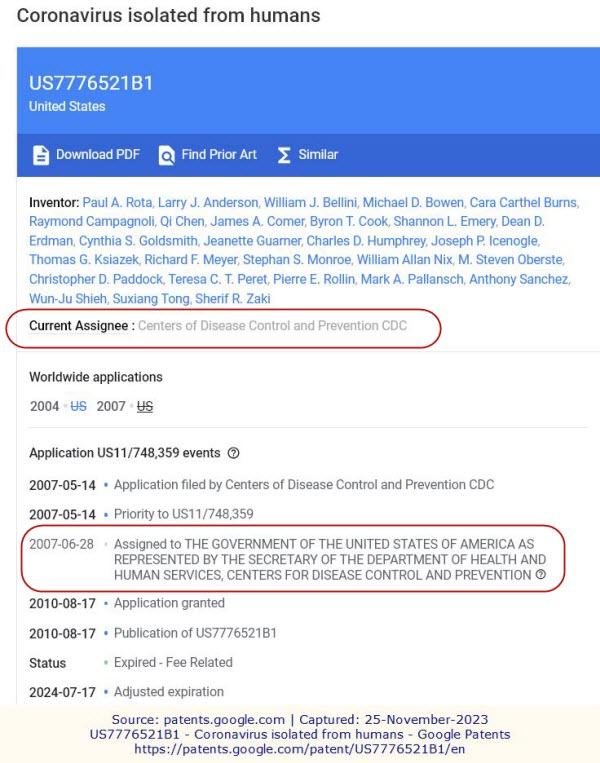Open inventor Cynthia S. Goldsmith link
Viewport: 600px width, 763px height.
tap(138, 241)
